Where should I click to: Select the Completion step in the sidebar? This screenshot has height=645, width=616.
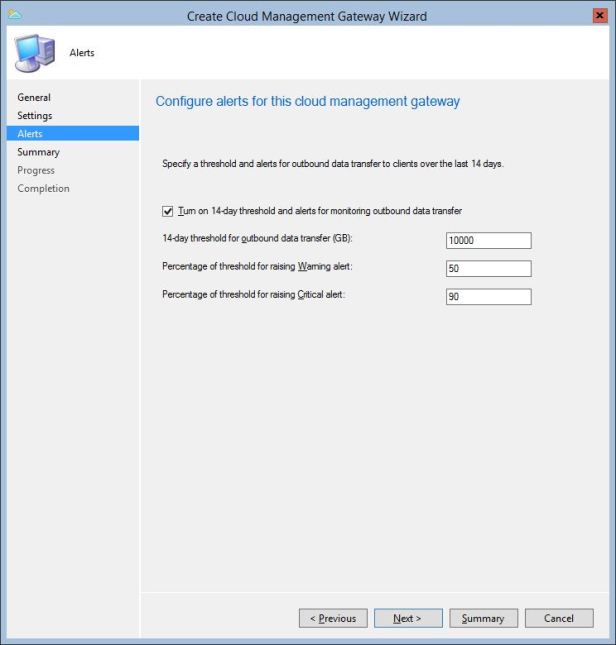(x=44, y=188)
